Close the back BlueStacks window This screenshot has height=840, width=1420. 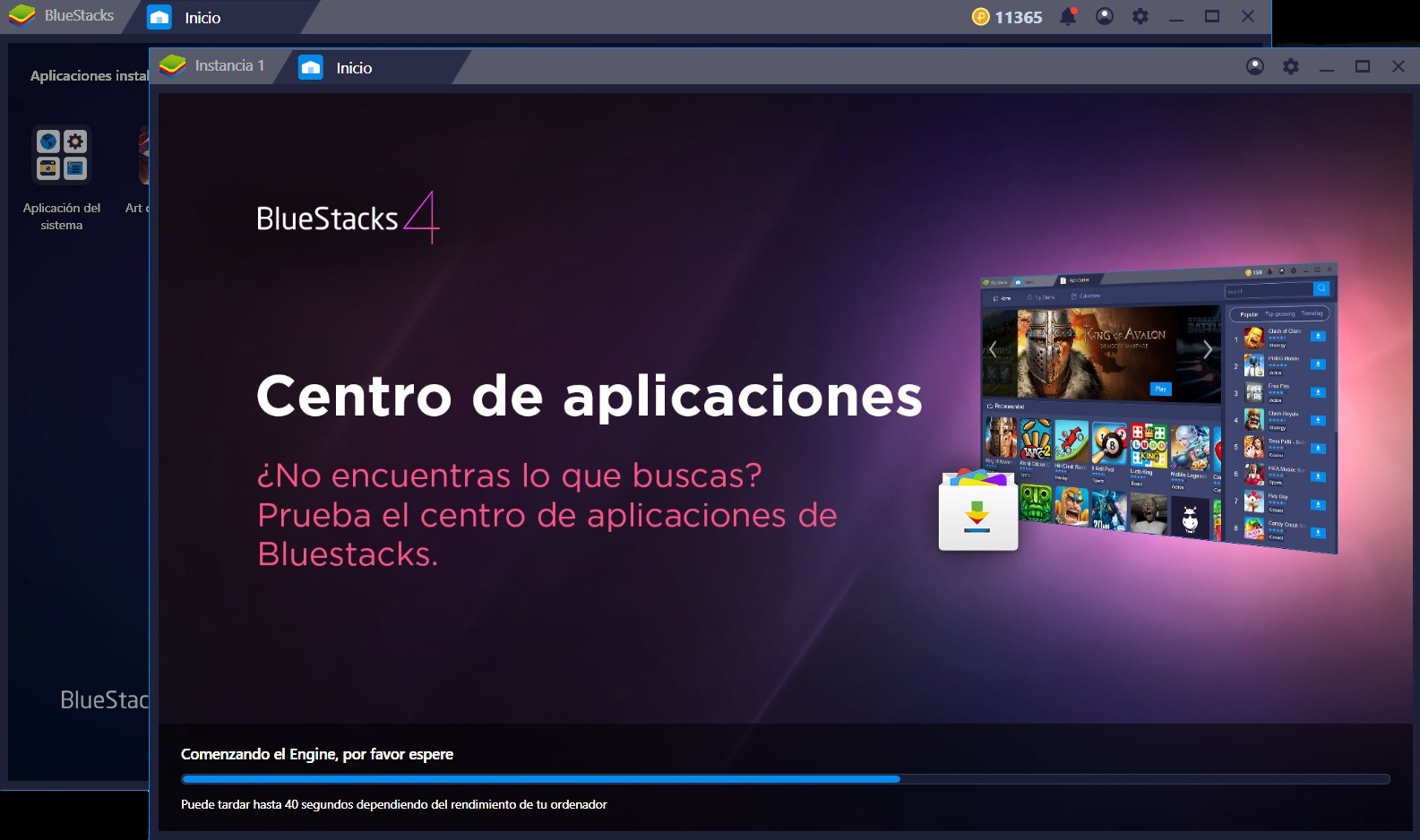pyautogui.click(x=1248, y=16)
